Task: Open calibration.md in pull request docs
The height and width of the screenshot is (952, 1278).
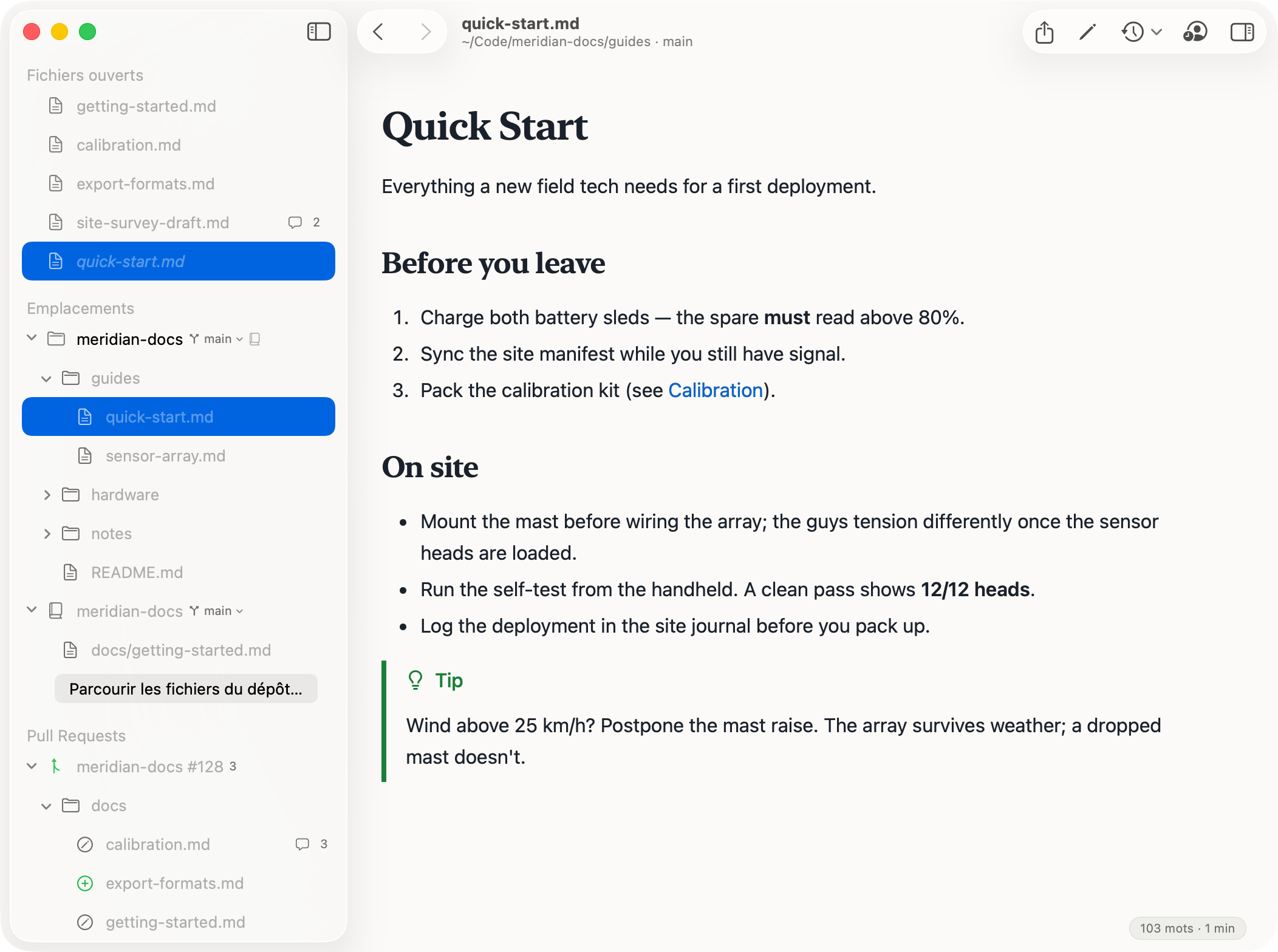Action: pos(179,845)
